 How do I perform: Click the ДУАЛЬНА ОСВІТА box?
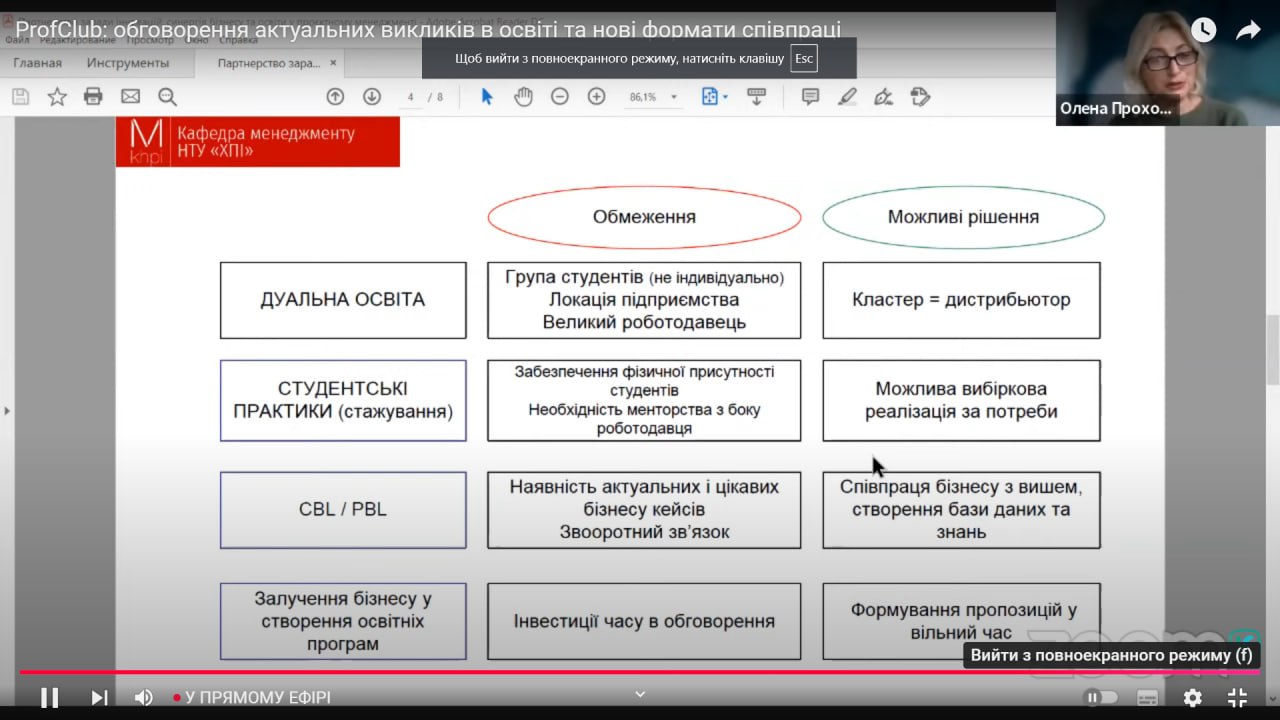pyautogui.click(x=343, y=300)
